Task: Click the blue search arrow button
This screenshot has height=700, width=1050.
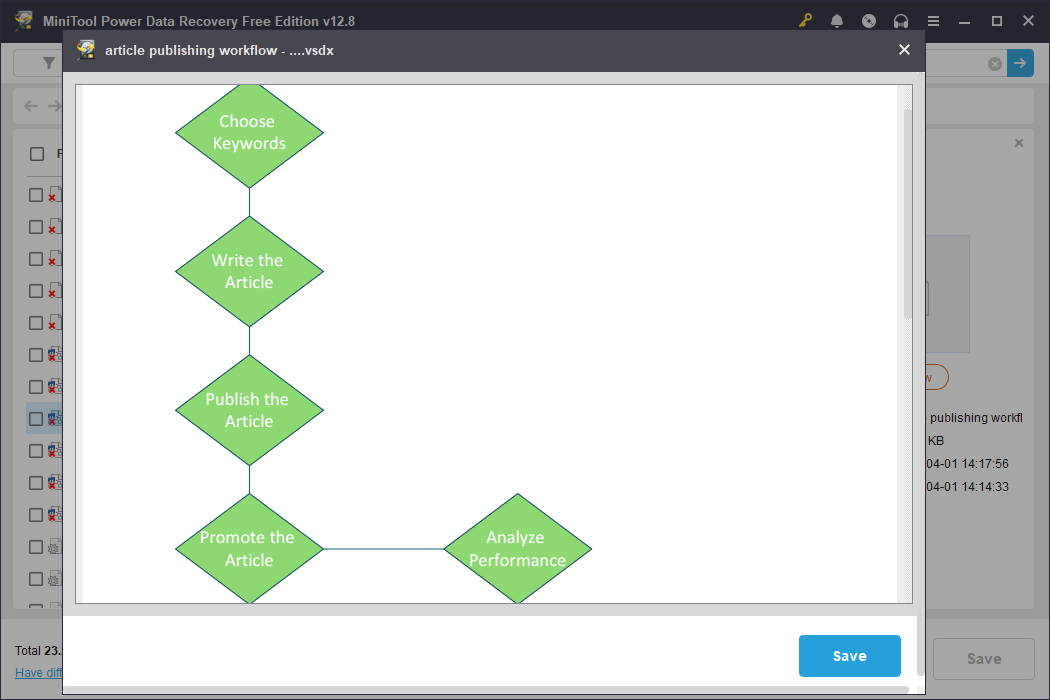Action: tap(1020, 63)
